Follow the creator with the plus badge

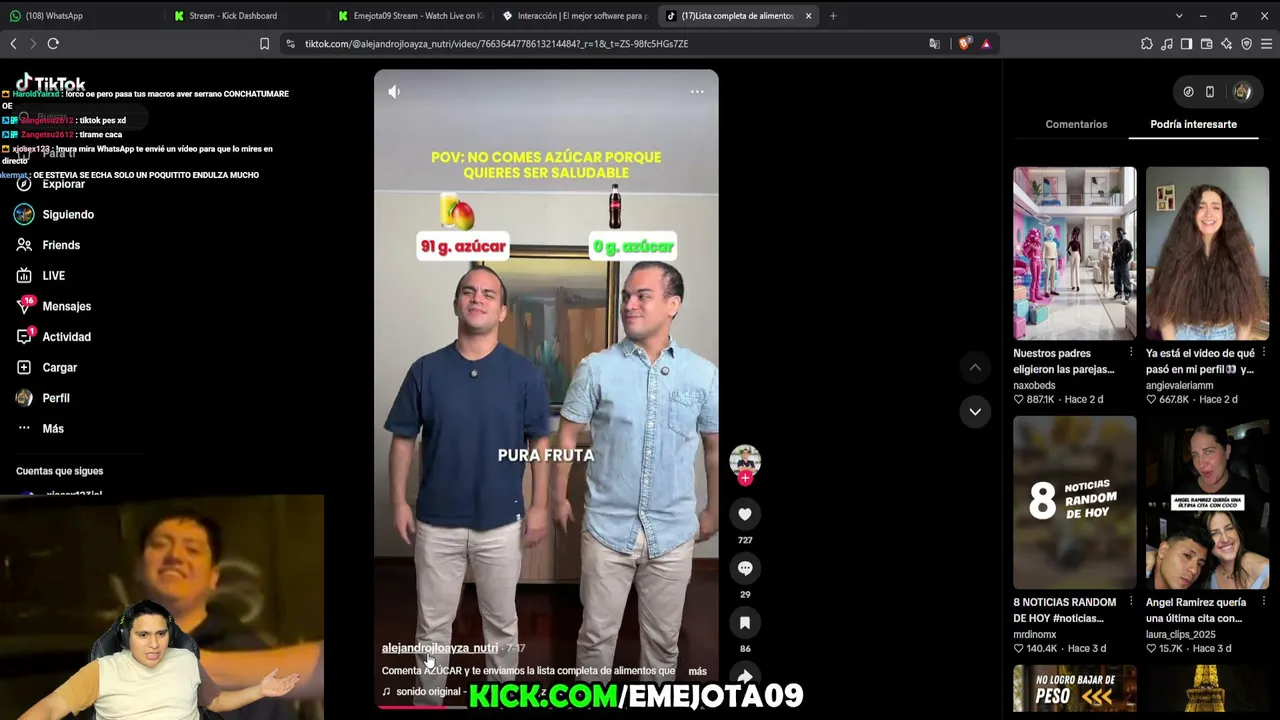tap(745, 478)
